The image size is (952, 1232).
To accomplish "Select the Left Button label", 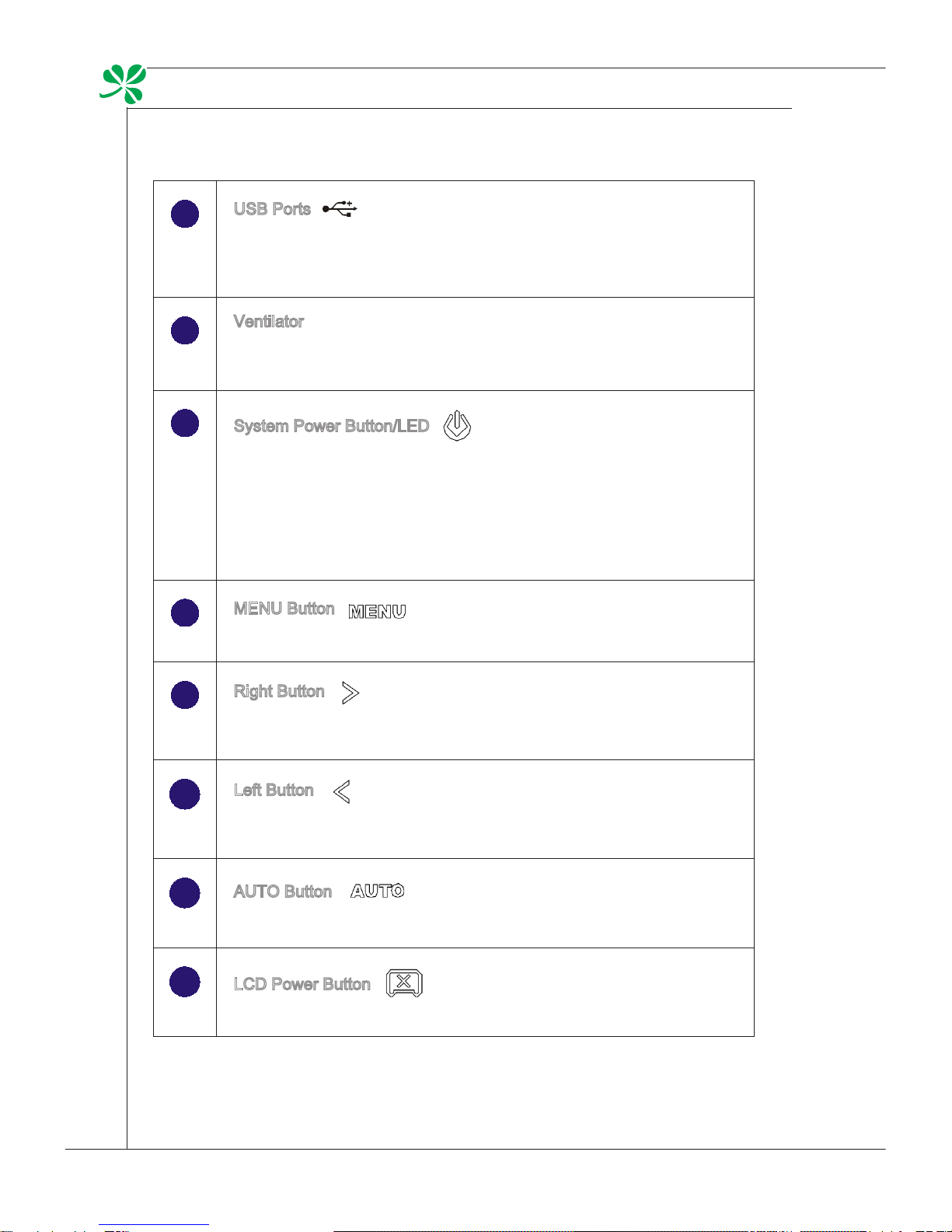I will click(274, 790).
